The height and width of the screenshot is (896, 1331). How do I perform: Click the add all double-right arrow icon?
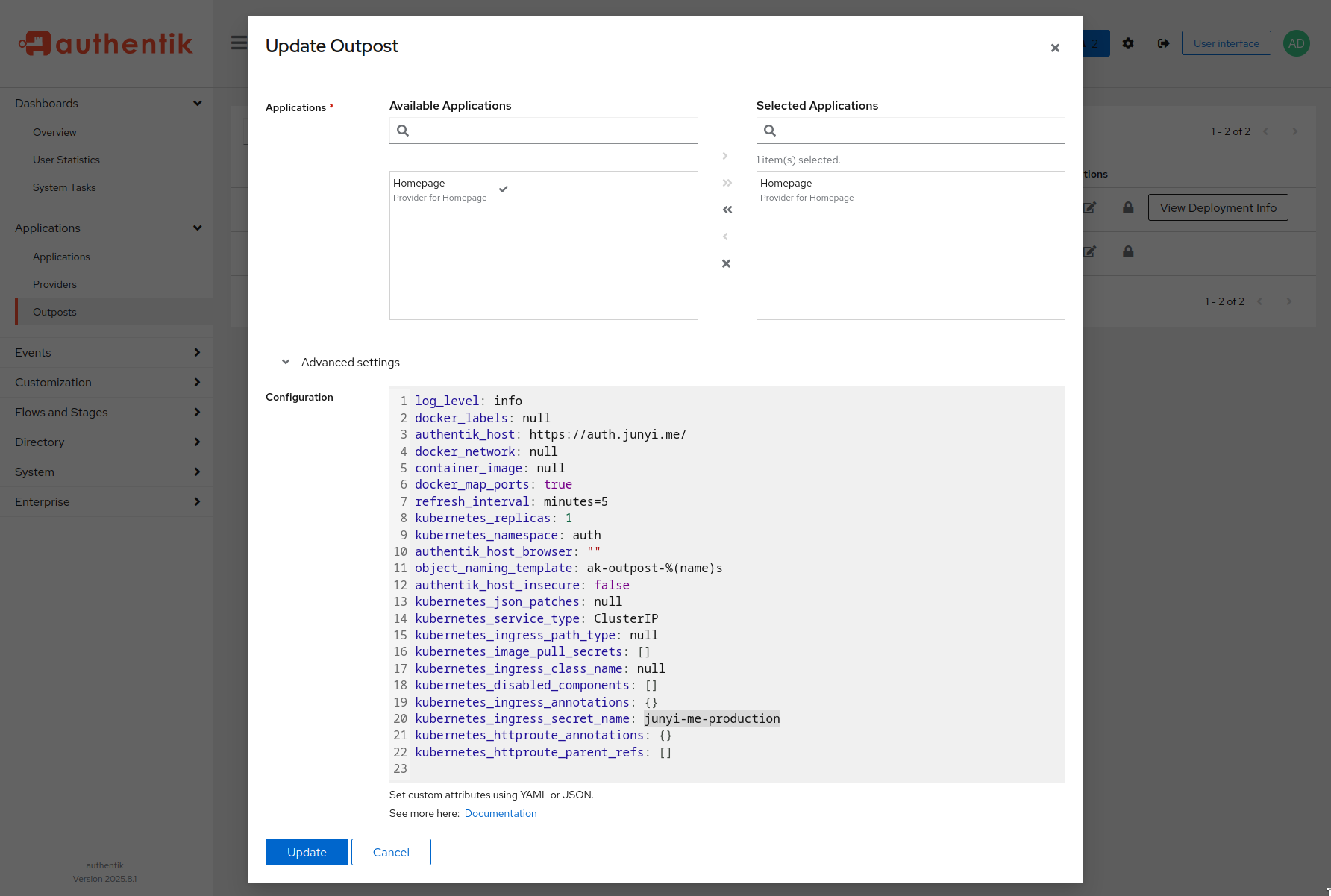[727, 183]
